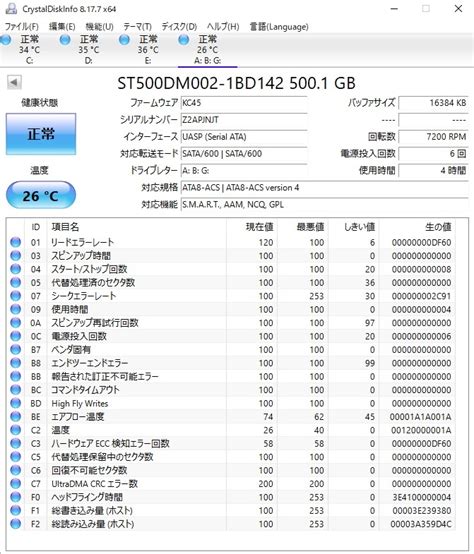
Task: Click the firmware field KC45
Action: (244, 103)
